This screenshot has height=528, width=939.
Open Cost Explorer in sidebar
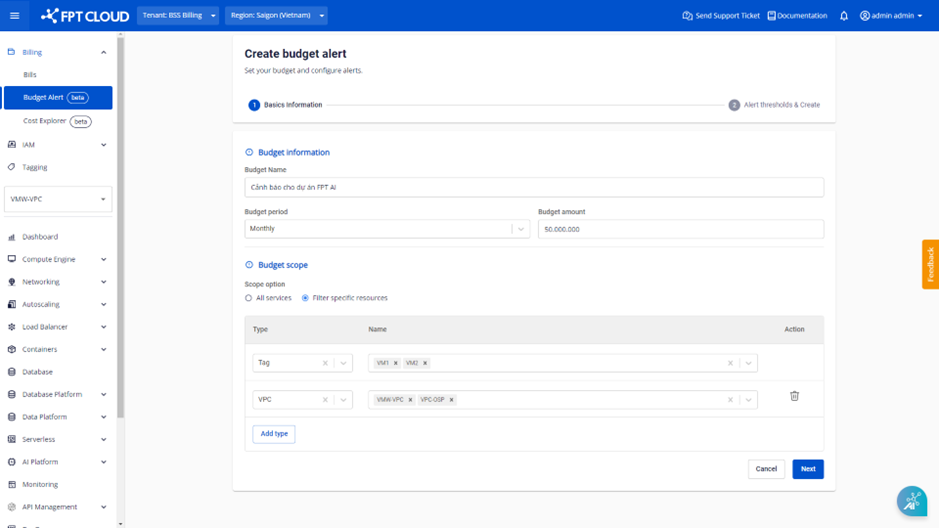(45, 121)
